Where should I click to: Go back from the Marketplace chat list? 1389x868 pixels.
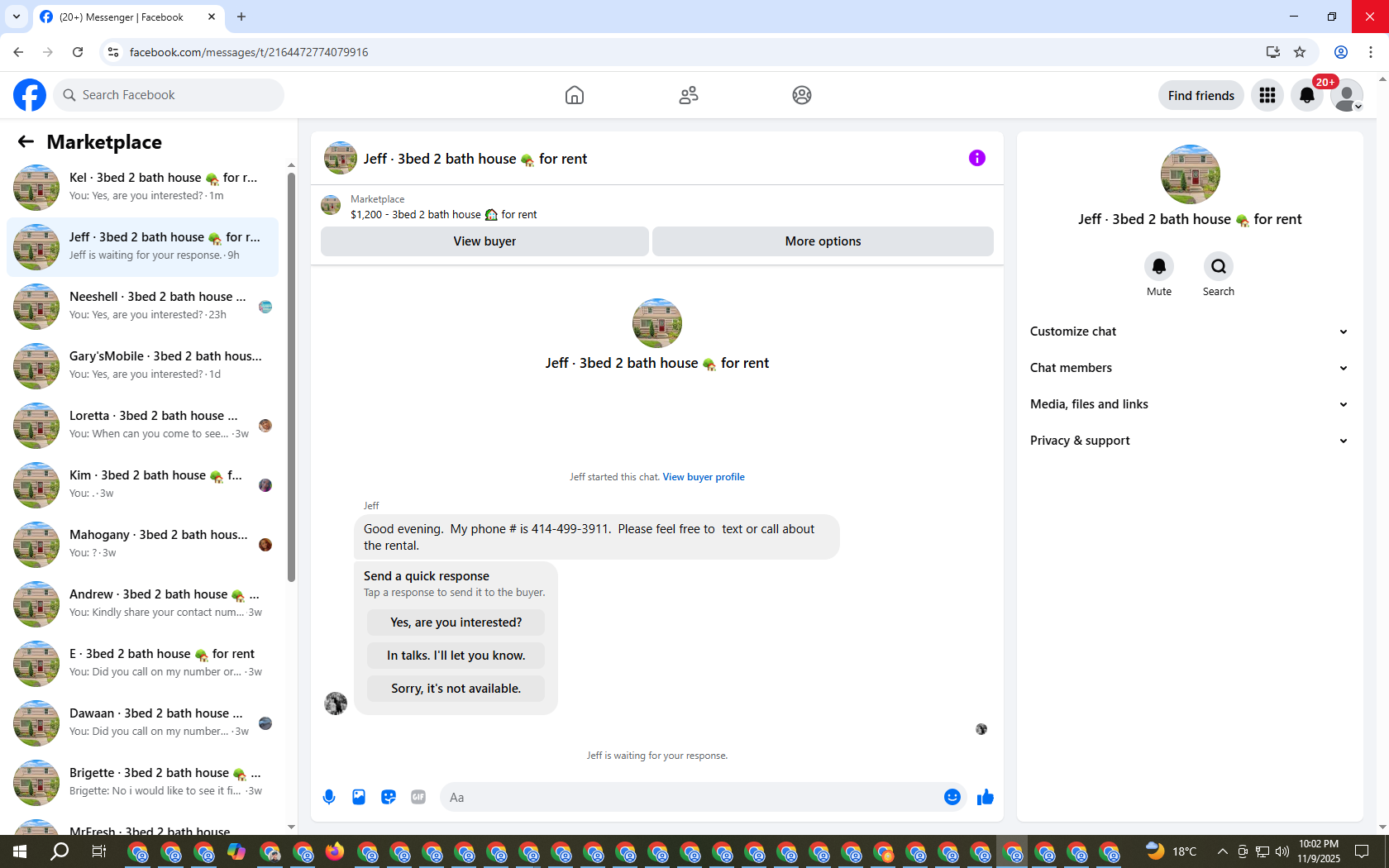tap(26, 141)
